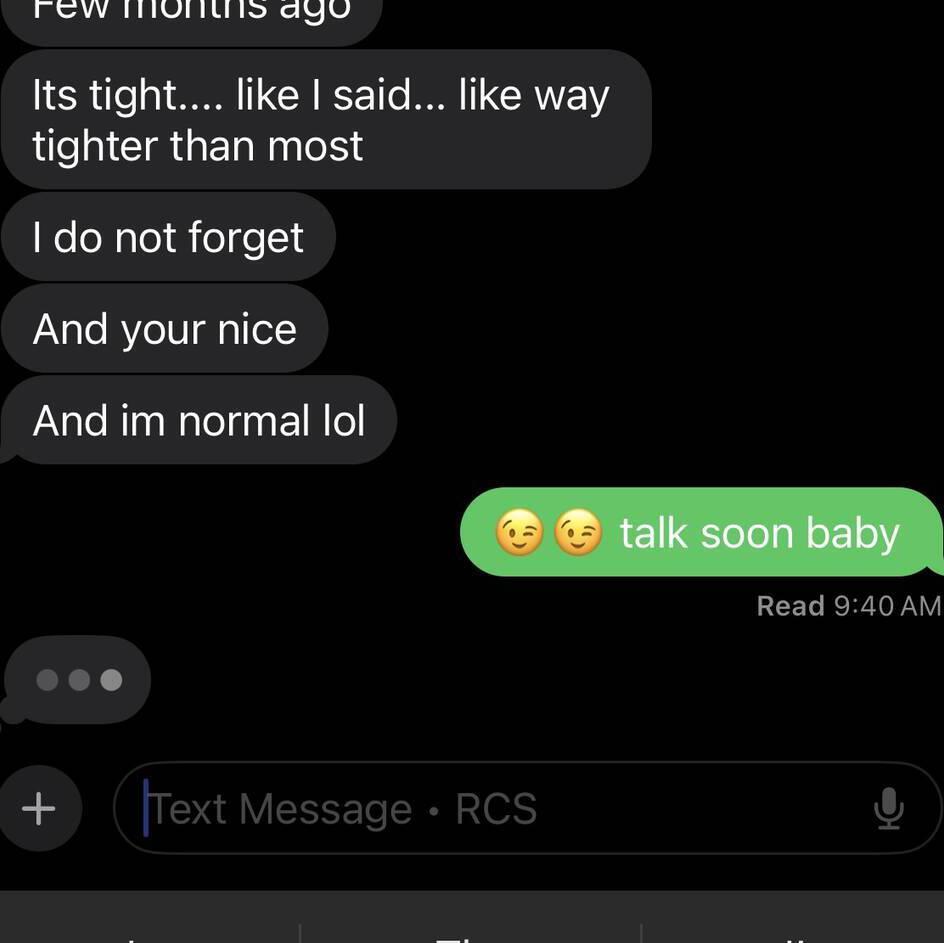The width and height of the screenshot is (944, 943).
Task: Select the 'And im normal lol' message
Action: point(199,420)
